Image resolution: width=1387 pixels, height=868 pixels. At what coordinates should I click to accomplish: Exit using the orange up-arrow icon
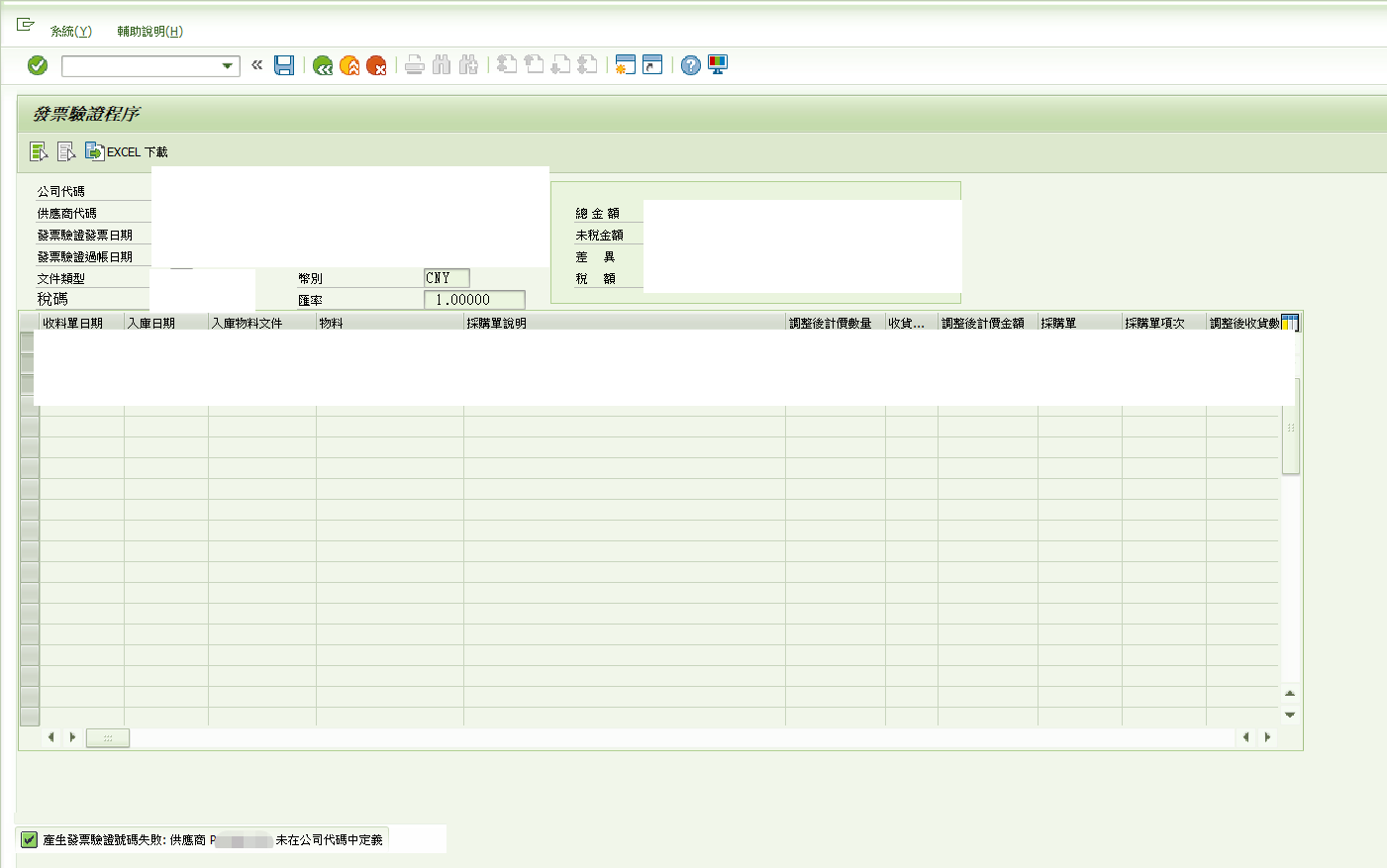[349, 65]
